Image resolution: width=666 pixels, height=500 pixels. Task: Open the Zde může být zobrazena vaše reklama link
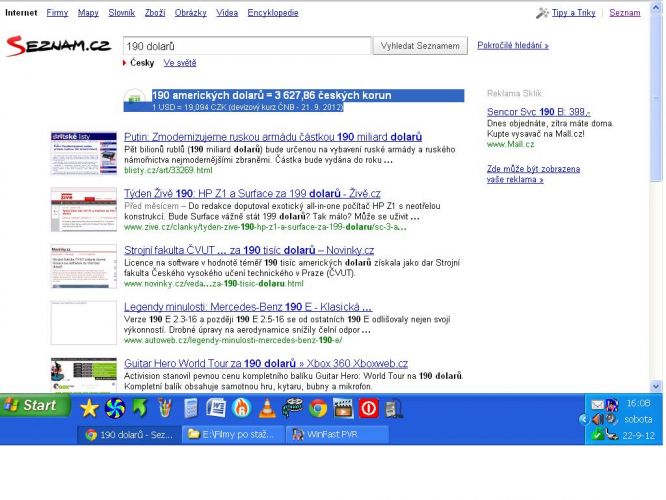point(533,174)
